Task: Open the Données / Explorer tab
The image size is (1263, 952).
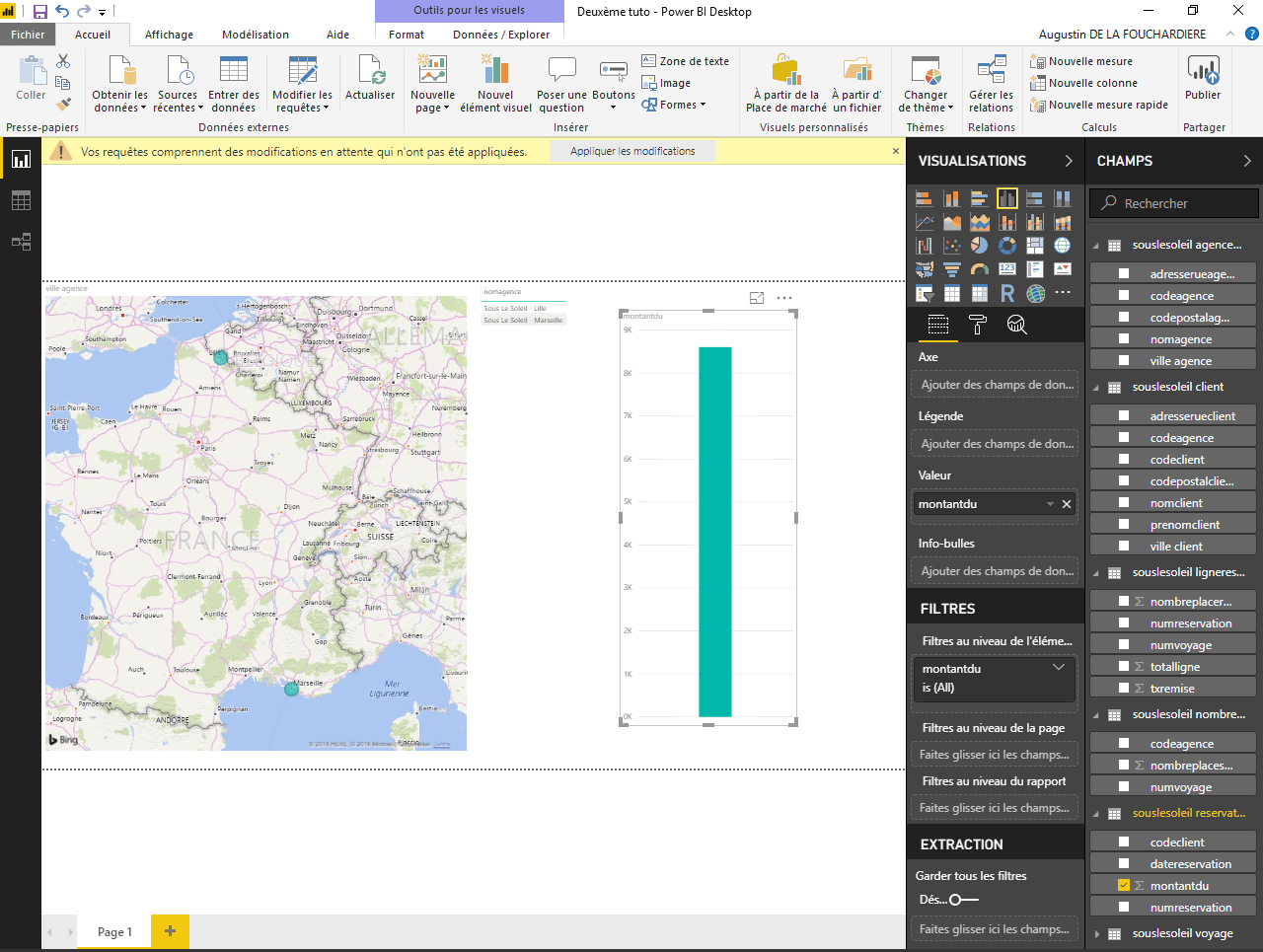Action: pos(501,35)
